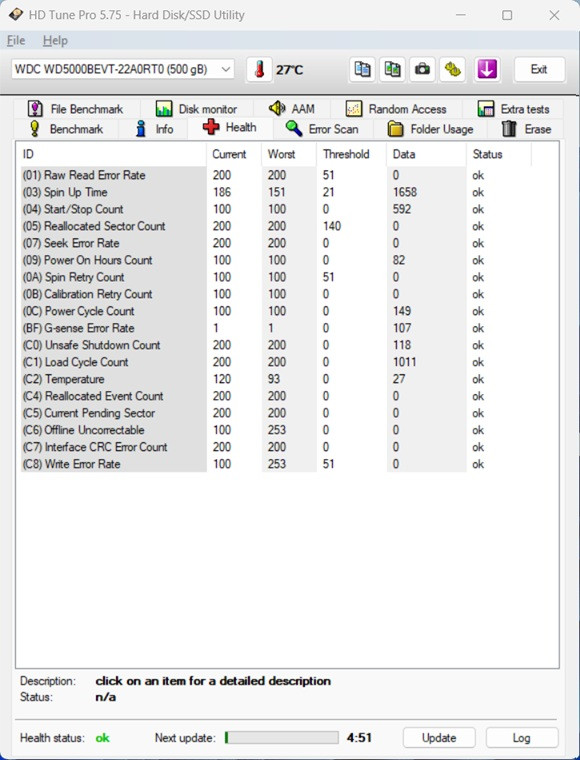The width and height of the screenshot is (580, 760).
Task: Click the thermometer temperature icon
Action: pos(259,70)
